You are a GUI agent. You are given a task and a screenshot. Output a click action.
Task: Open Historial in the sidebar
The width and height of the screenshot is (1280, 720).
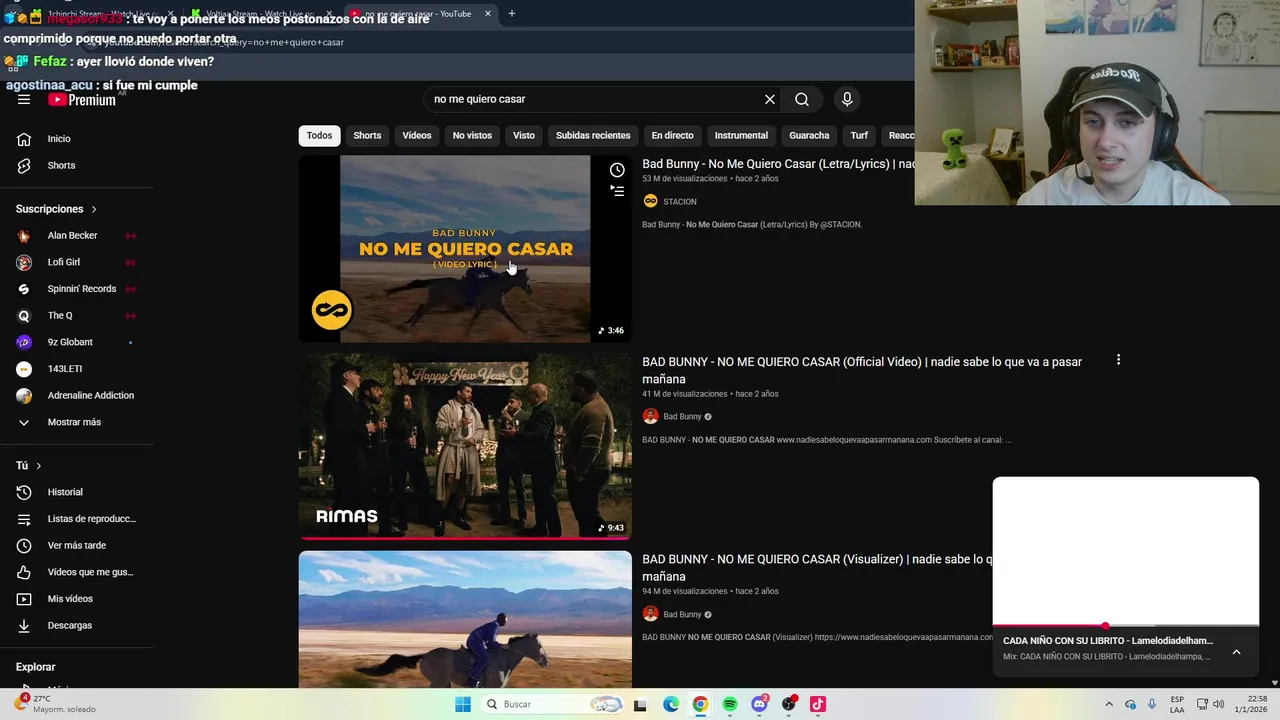77,492
